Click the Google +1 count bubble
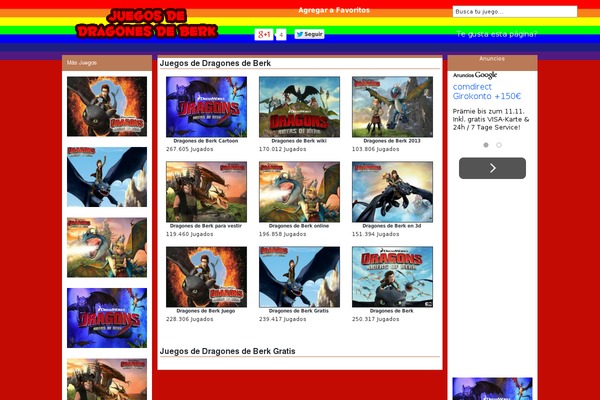This screenshot has width=600, height=400. (x=281, y=35)
